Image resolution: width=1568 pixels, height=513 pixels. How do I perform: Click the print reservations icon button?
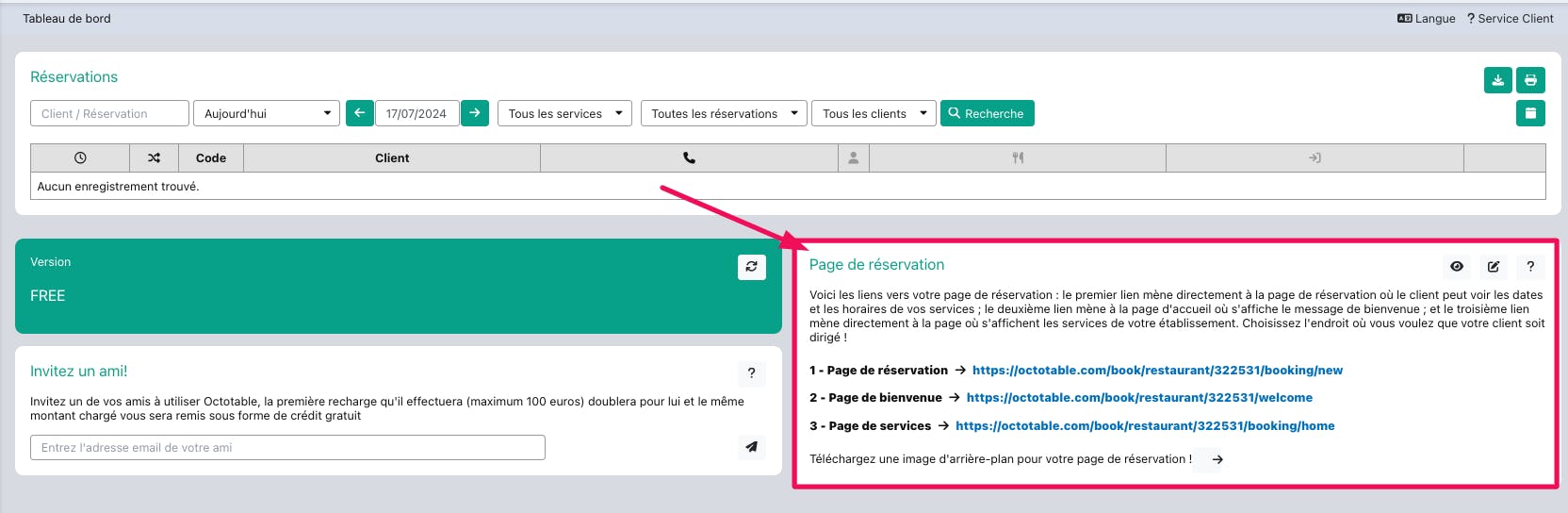[1530, 80]
